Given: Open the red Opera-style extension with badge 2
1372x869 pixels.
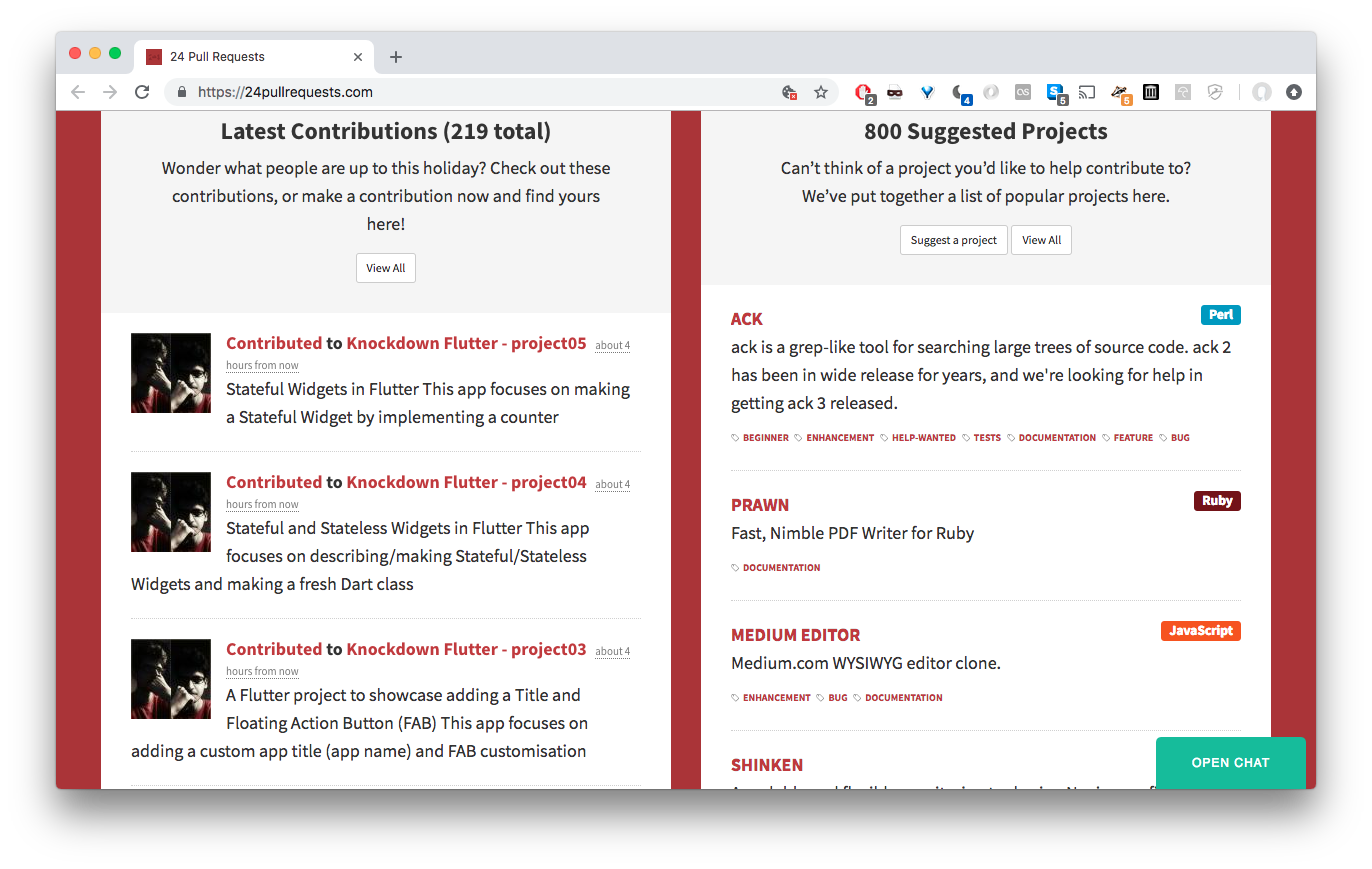Looking at the screenshot, I should [x=864, y=93].
